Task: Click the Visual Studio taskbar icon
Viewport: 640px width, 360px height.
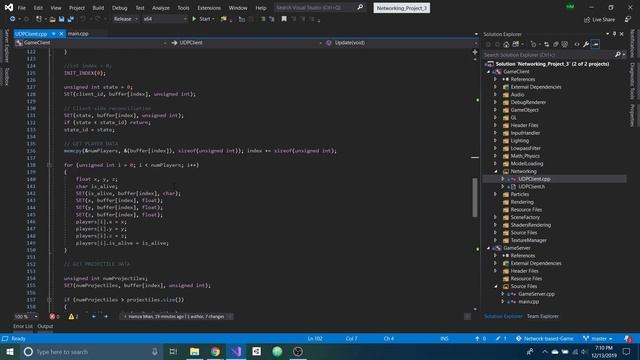Action: (236, 351)
